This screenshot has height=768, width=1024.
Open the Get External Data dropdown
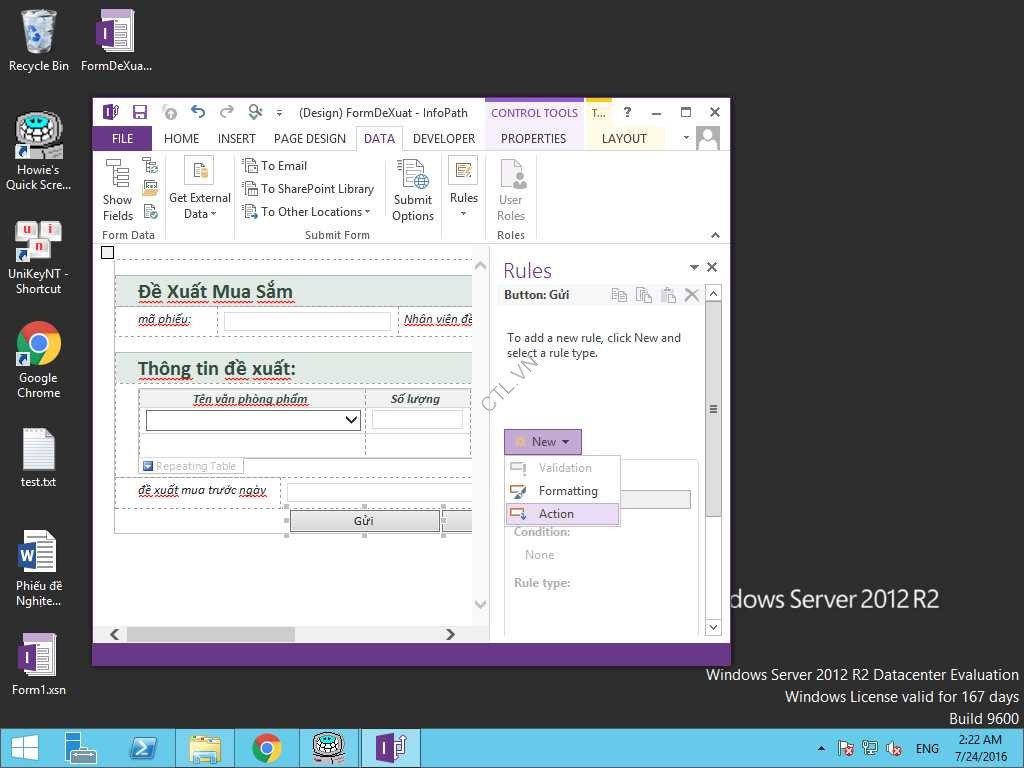[199, 190]
